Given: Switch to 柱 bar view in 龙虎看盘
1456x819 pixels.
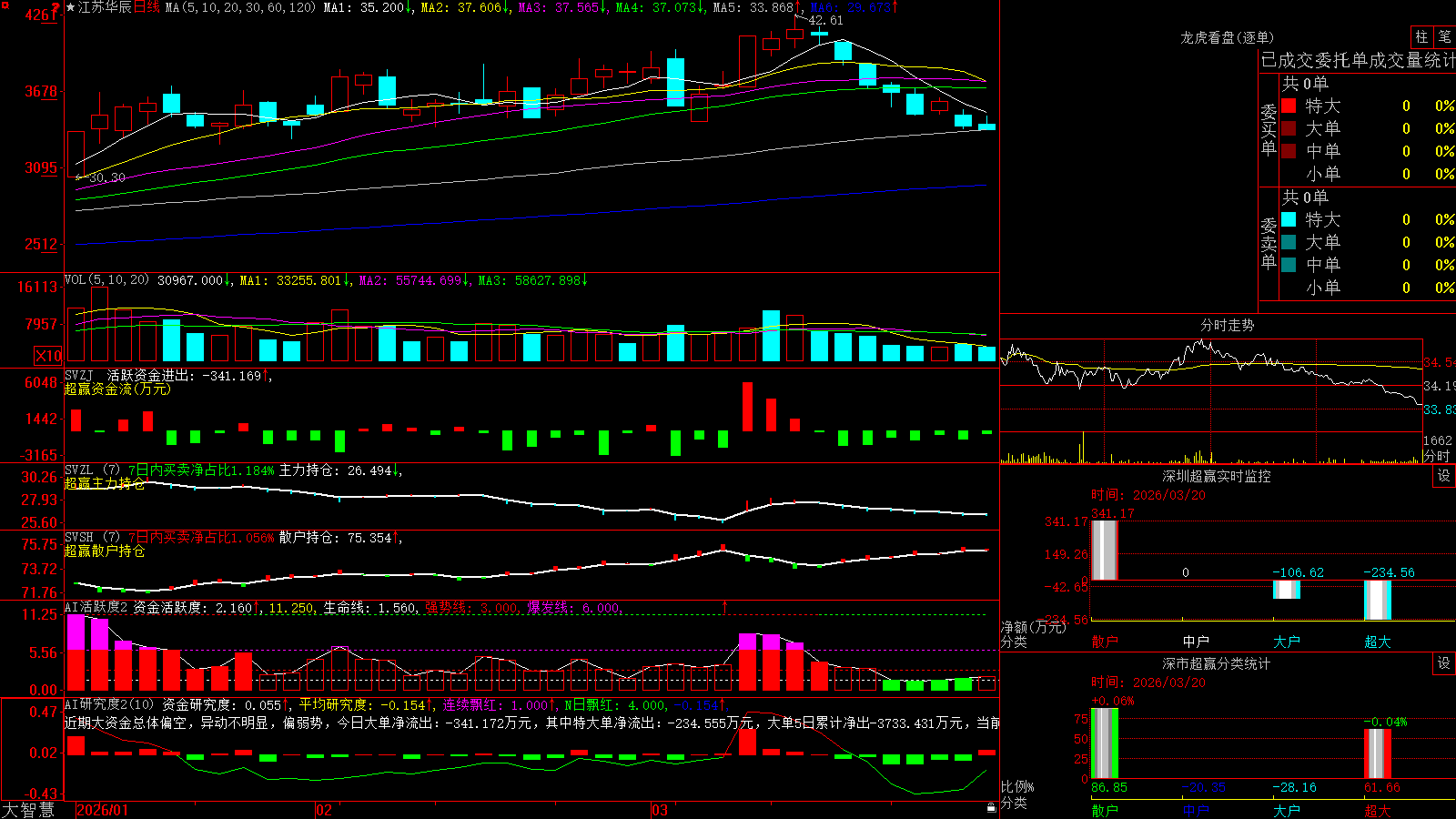Looking at the screenshot, I should [1421, 37].
